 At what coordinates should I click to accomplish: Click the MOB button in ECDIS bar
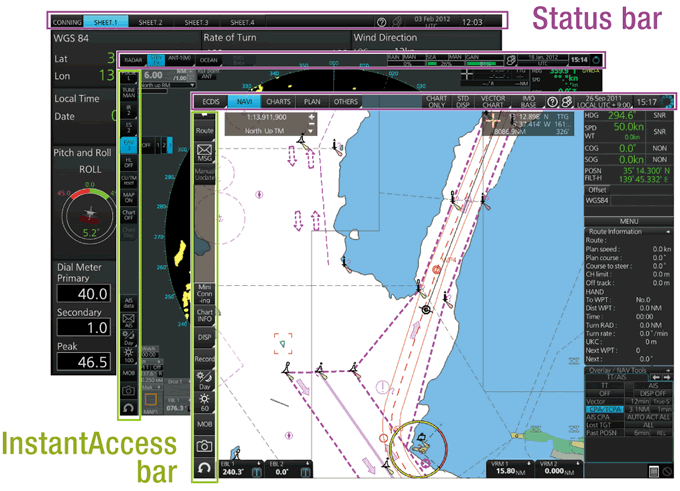(204, 424)
